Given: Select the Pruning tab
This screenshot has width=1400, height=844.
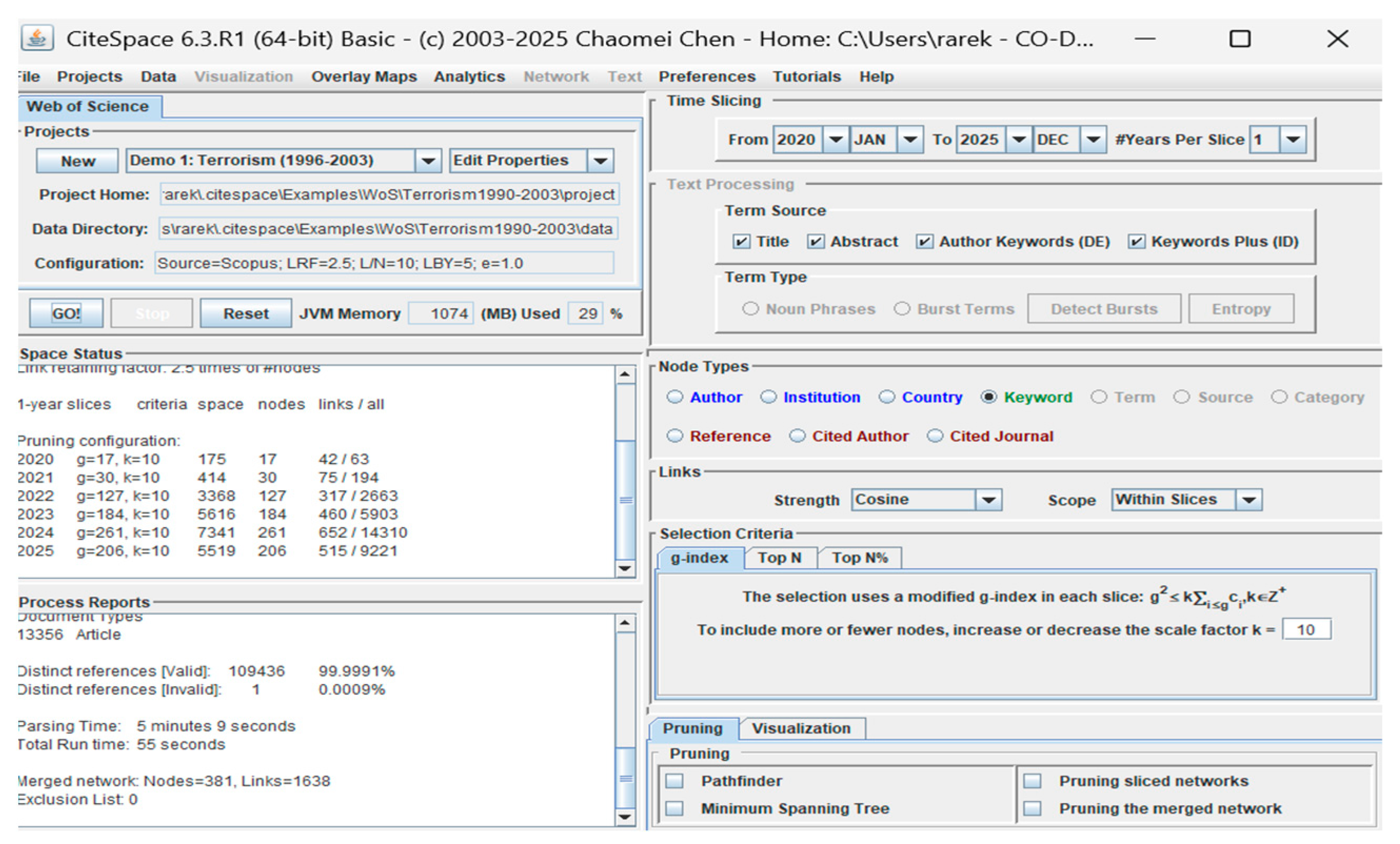Looking at the screenshot, I should coord(692,728).
